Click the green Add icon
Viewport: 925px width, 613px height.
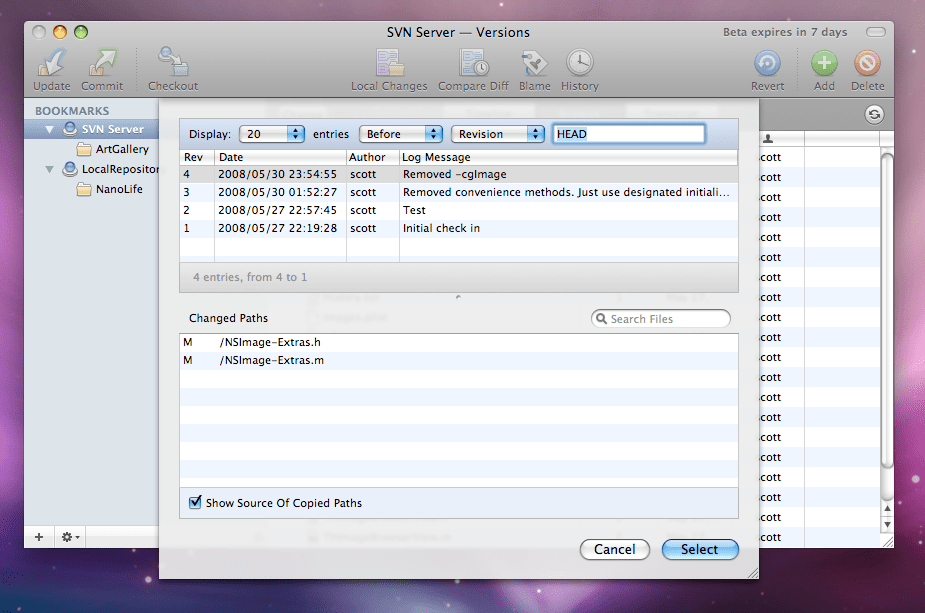pyautogui.click(x=824, y=65)
